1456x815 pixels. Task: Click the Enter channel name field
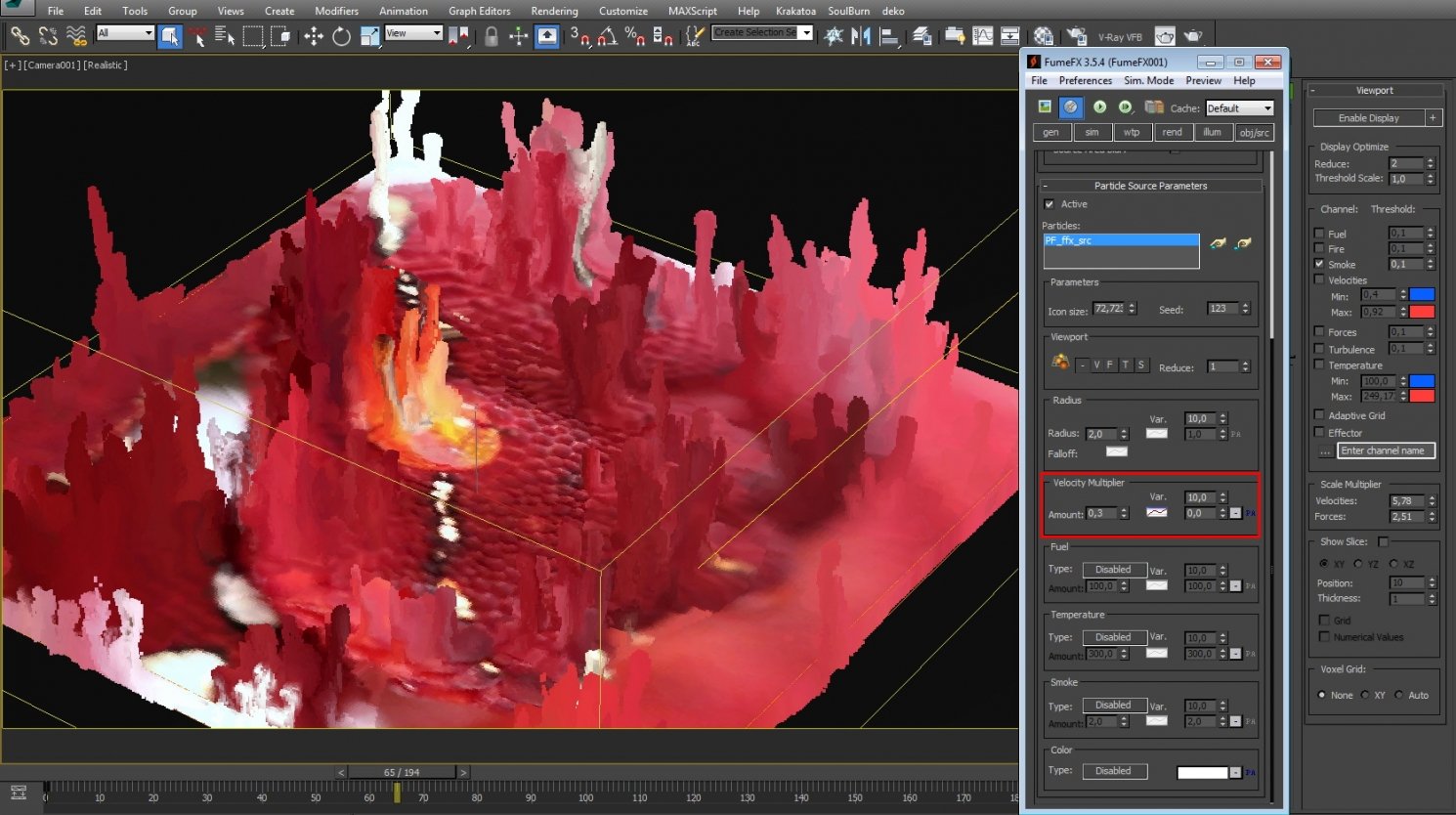[x=1386, y=450]
